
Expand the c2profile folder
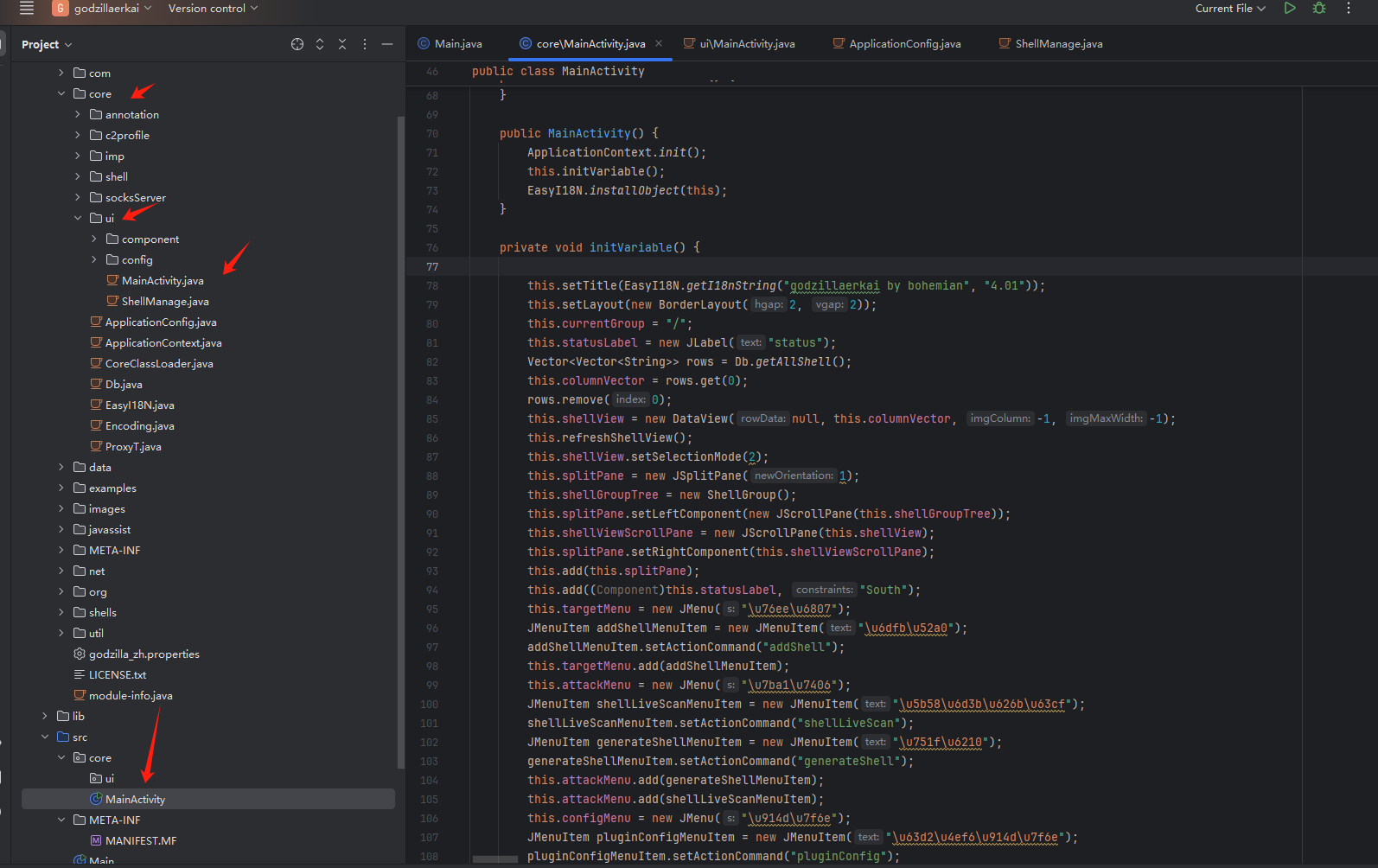pos(78,136)
